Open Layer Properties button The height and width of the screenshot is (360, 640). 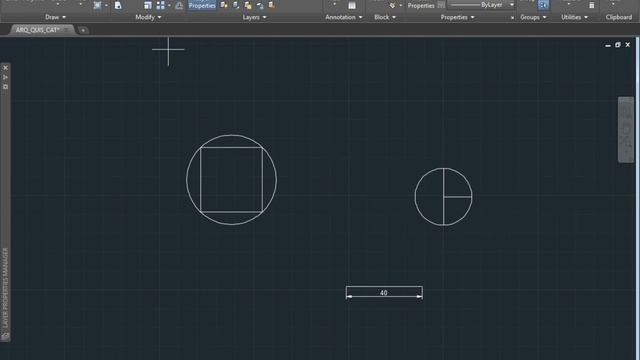[202, 5]
